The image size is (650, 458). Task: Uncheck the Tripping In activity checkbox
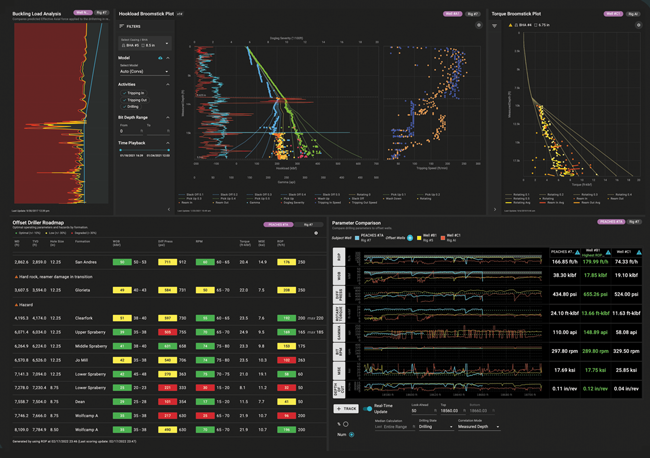point(122,92)
